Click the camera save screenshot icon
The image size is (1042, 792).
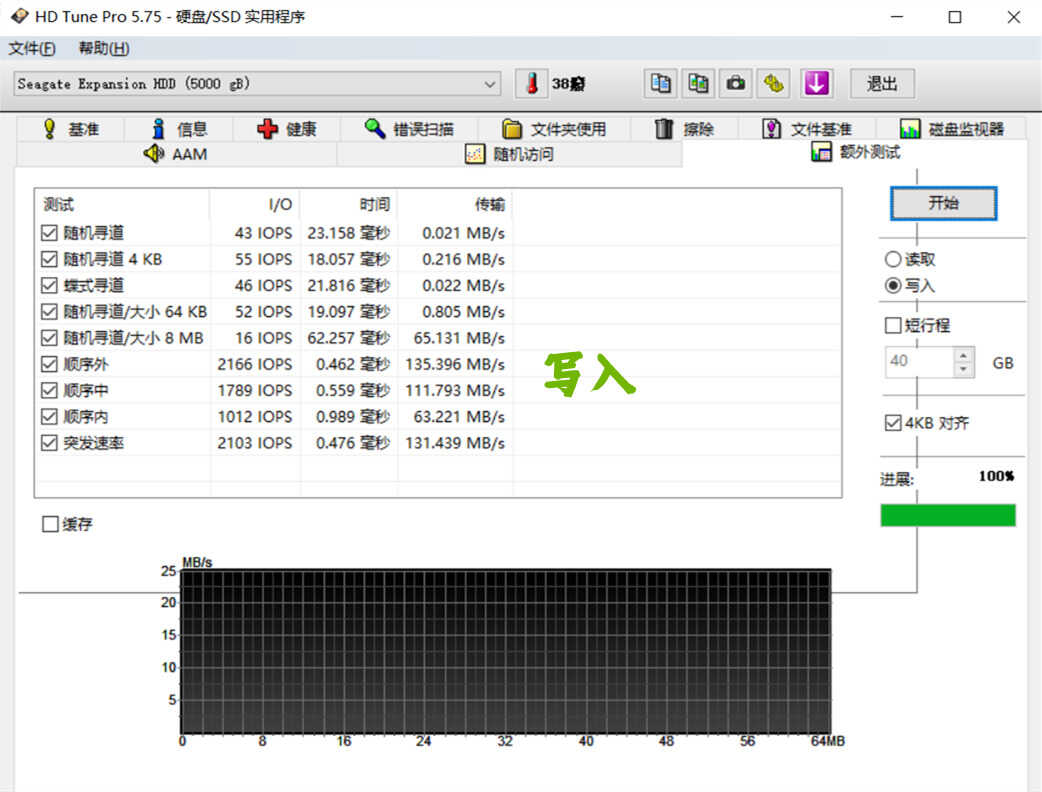coord(736,84)
